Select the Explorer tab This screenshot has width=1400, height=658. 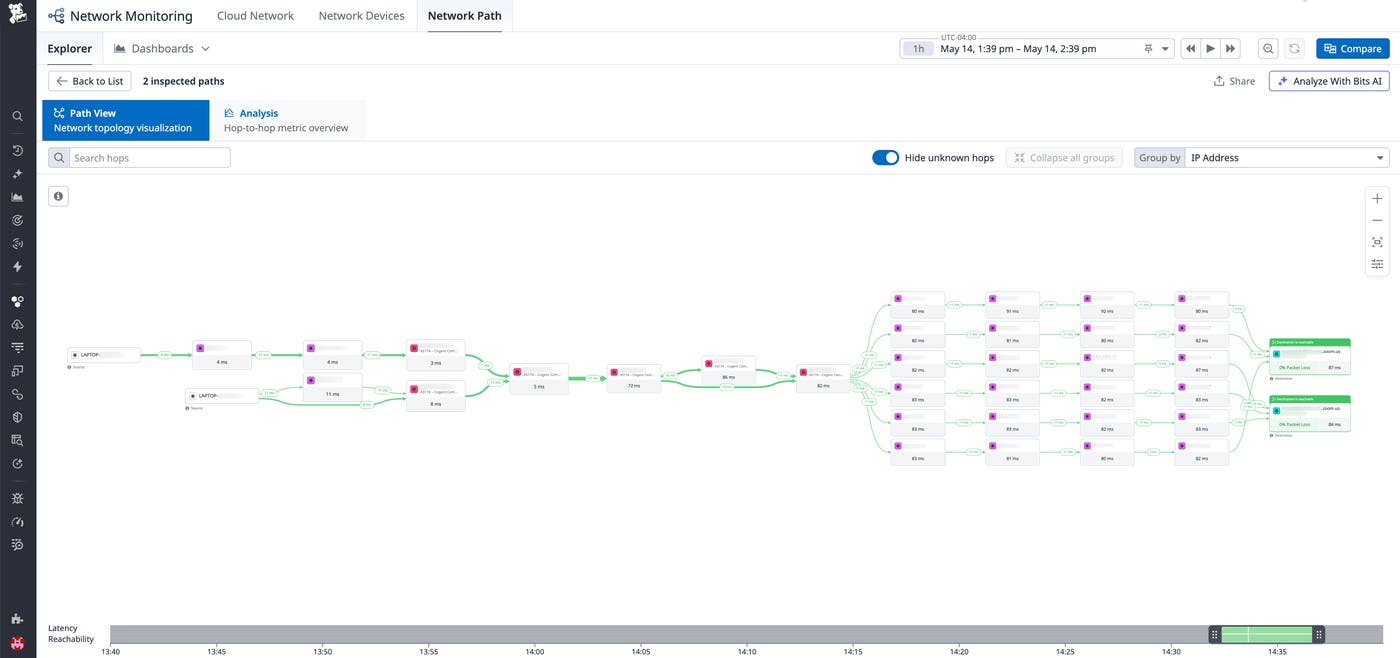70,48
